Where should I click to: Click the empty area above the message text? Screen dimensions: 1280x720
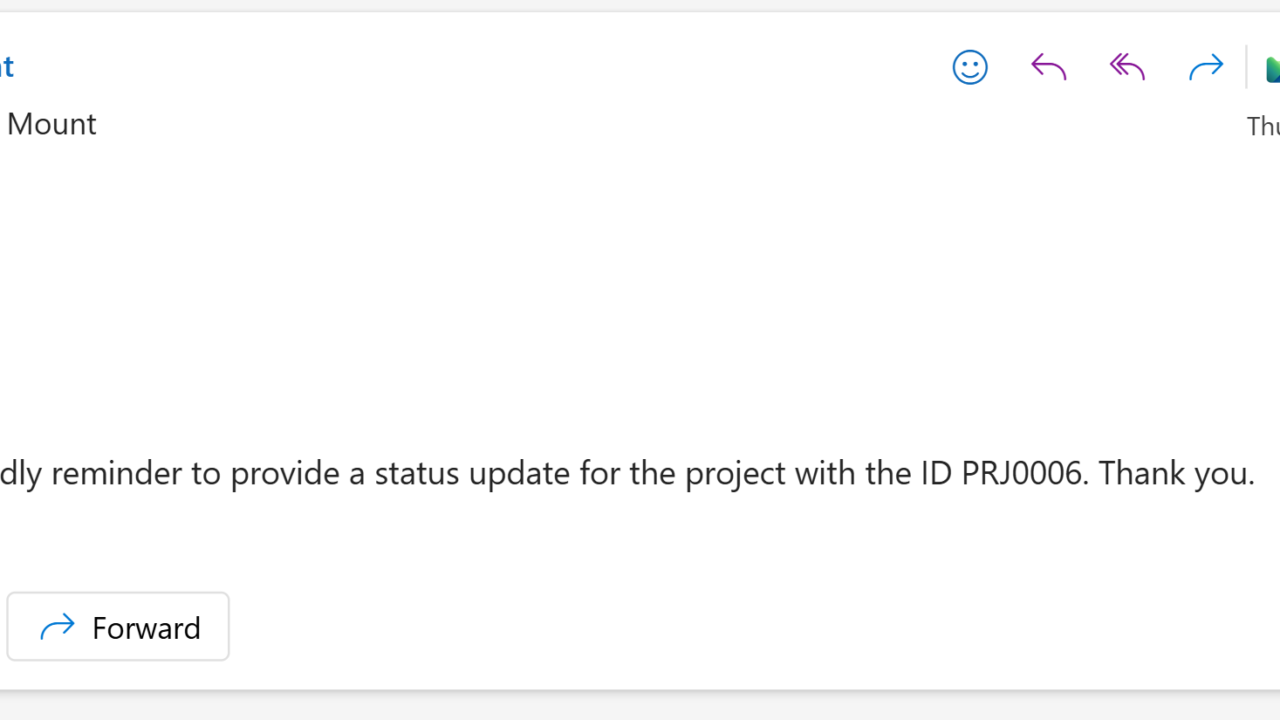click(600, 300)
